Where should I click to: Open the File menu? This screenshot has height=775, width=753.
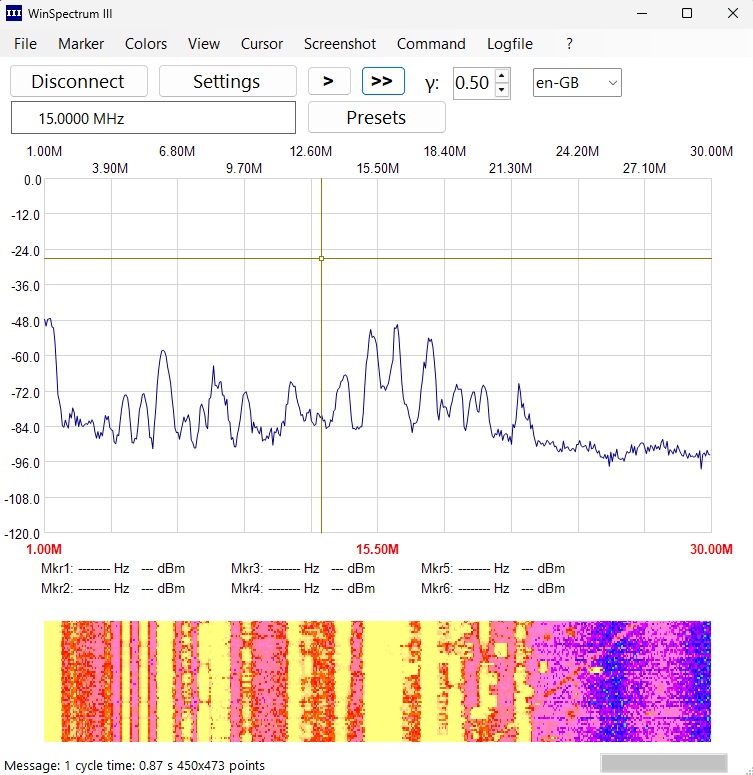point(26,44)
